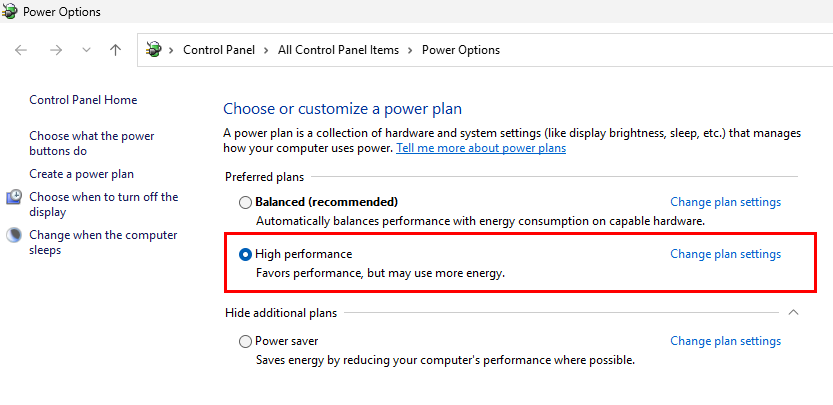Image resolution: width=833 pixels, height=405 pixels.
Task: Change plan settings for High performance
Action: [x=726, y=254]
